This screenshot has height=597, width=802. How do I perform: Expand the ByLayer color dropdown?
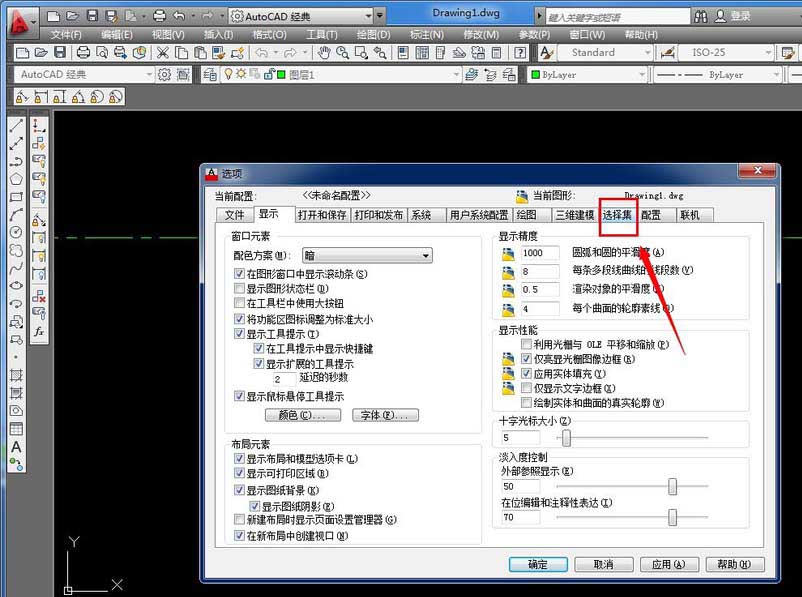tap(644, 74)
